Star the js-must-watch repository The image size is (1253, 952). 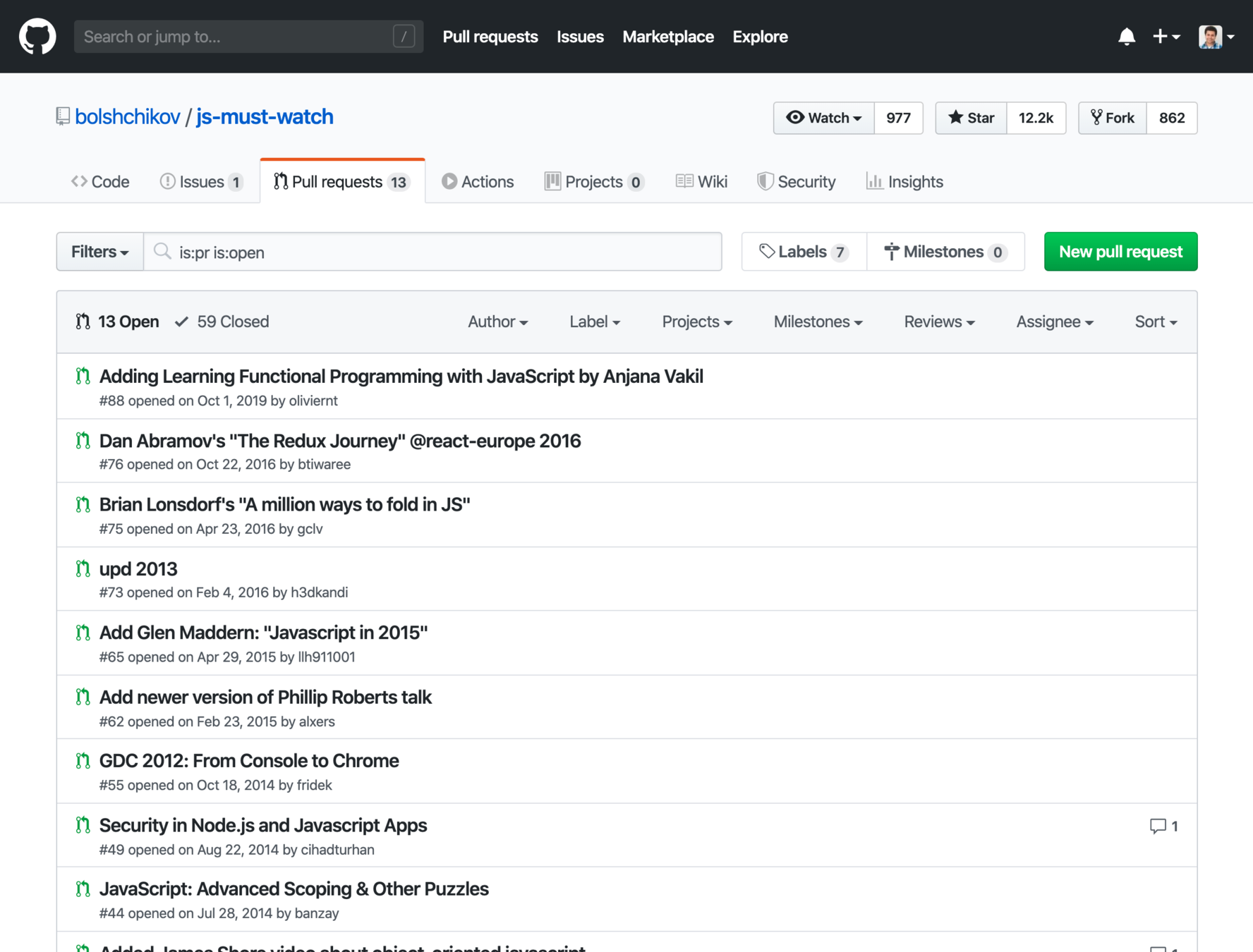(971, 118)
